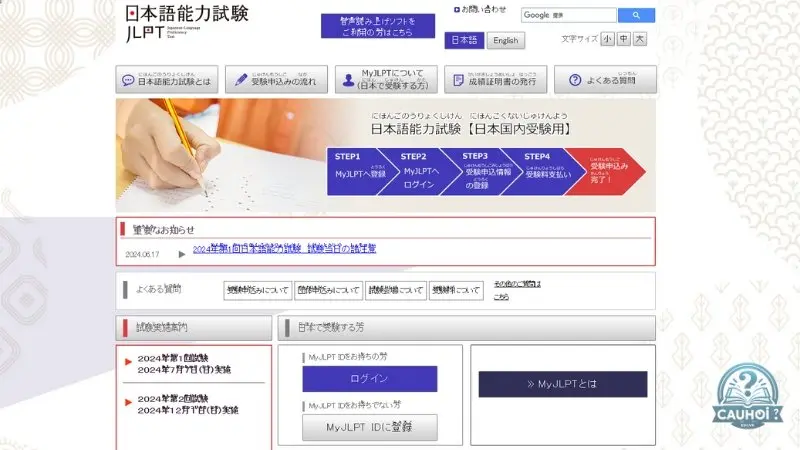Click the red arrow beside 2024年第2回試験
Screen dimensions: 800x450
(x=128, y=402)
